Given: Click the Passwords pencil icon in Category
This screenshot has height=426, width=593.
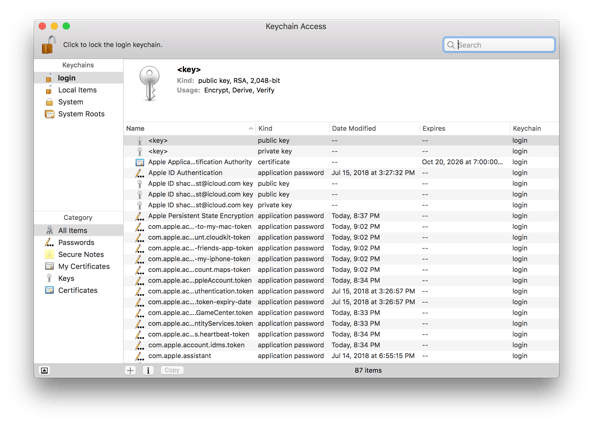Looking at the screenshot, I should pyautogui.click(x=50, y=242).
